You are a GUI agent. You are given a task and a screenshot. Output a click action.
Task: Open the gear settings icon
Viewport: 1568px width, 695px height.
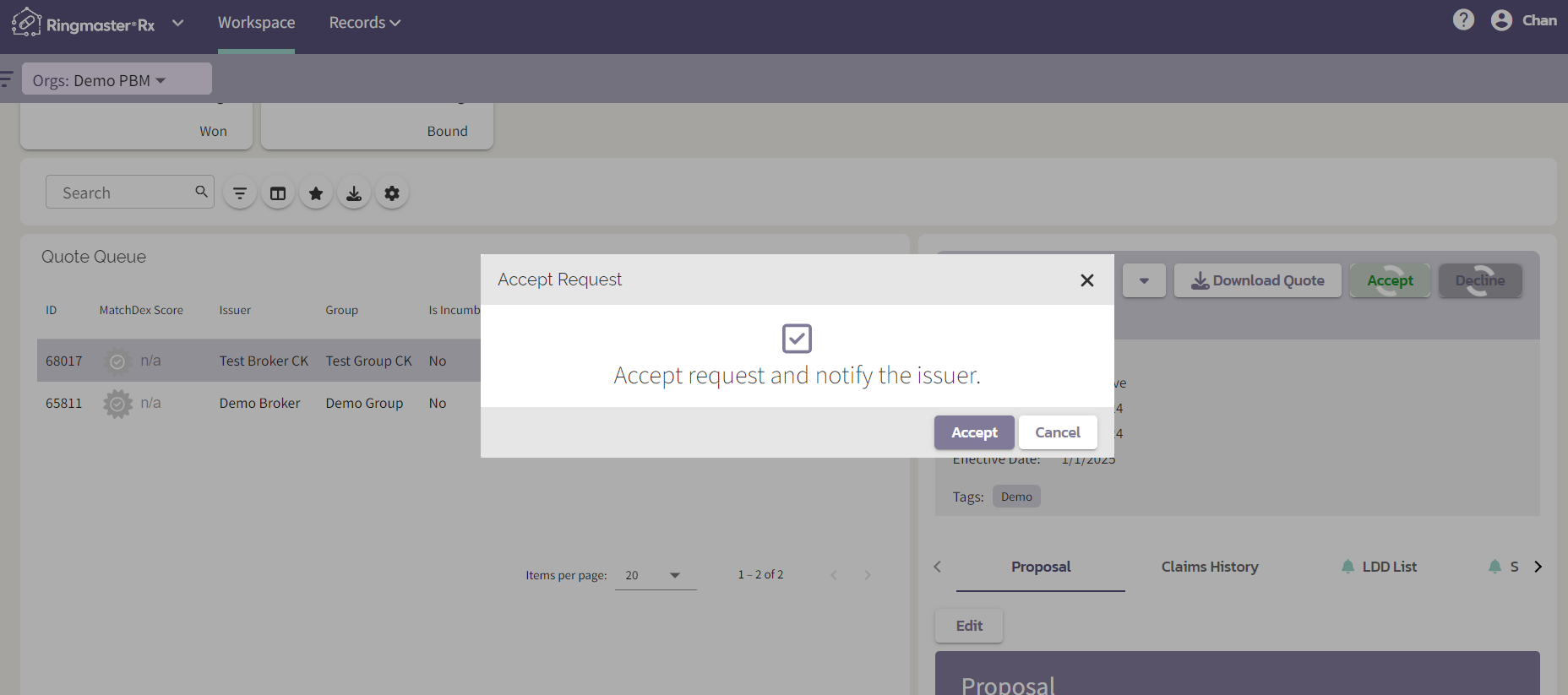pos(392,193)
